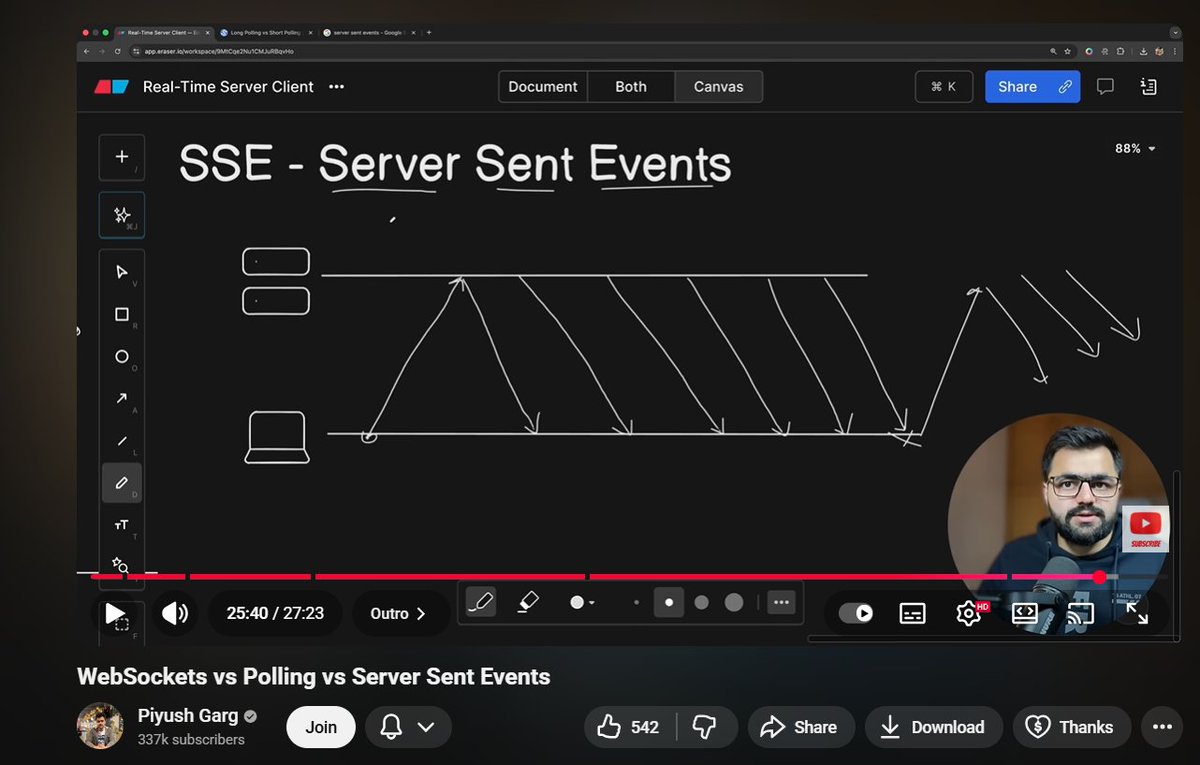Select the pencil draw tool in the sidebar
The image size is (1200, 765).
(x=122, y=483)
